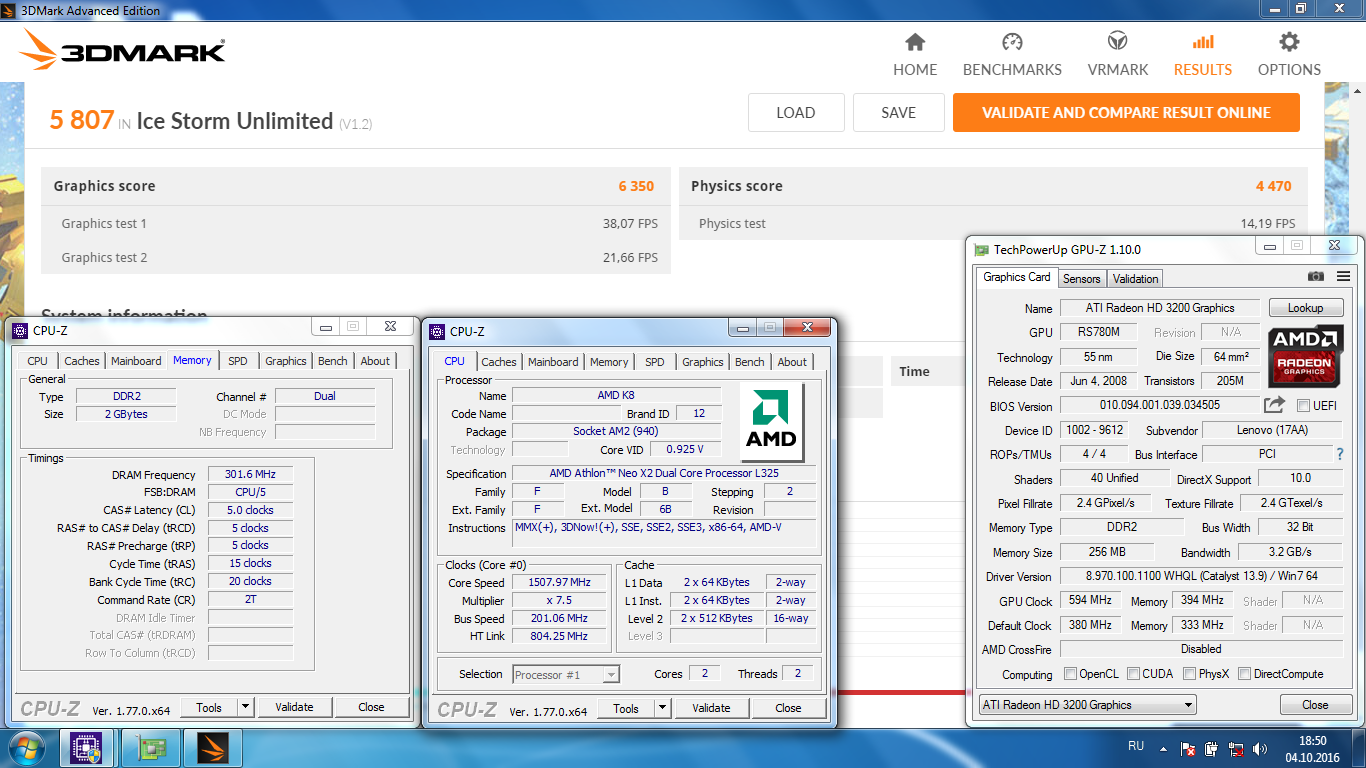Take a GPU-Z screenshot with the camera icon
Image resolution: width=1366 pixels, height=768 pixels.
pos(1316,276)
